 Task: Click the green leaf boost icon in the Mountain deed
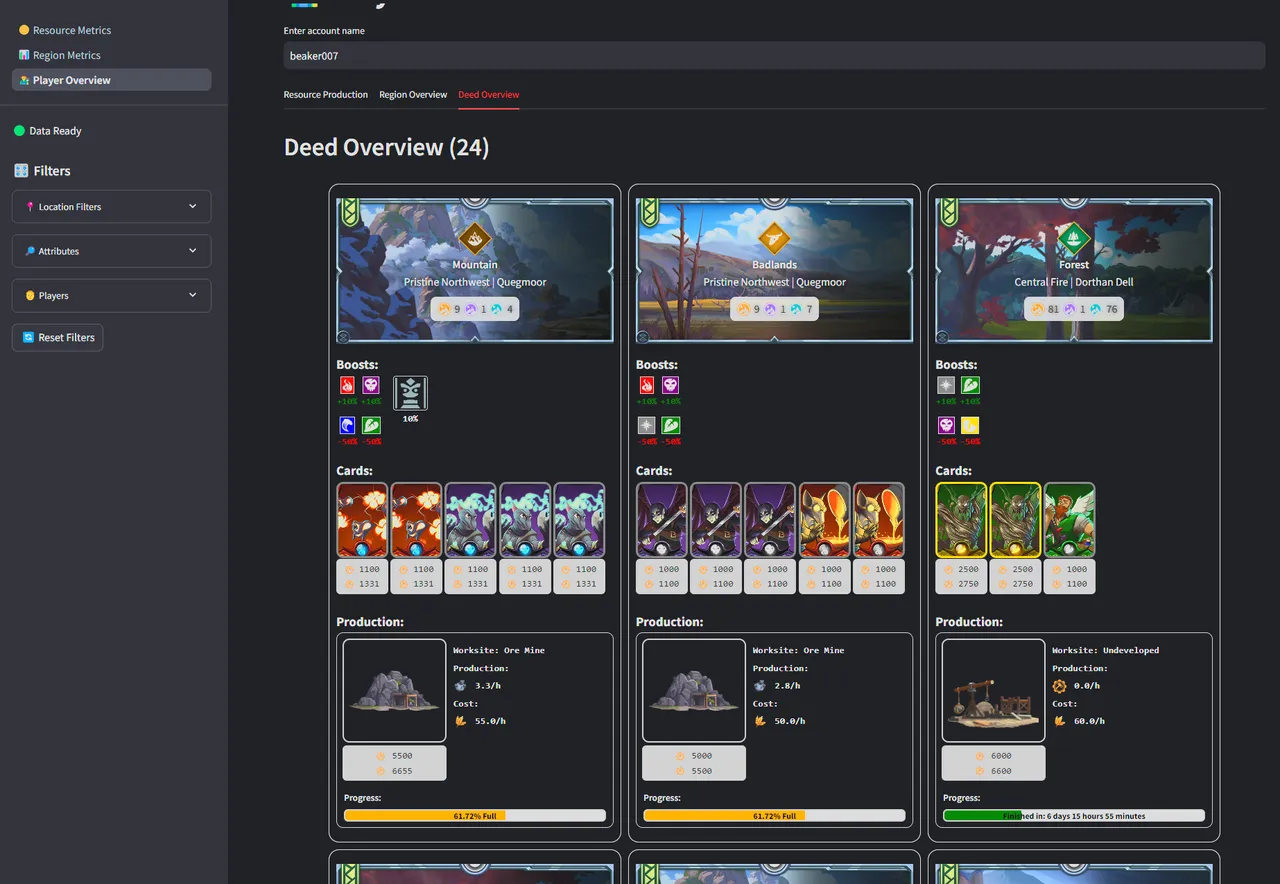point(371,426)
